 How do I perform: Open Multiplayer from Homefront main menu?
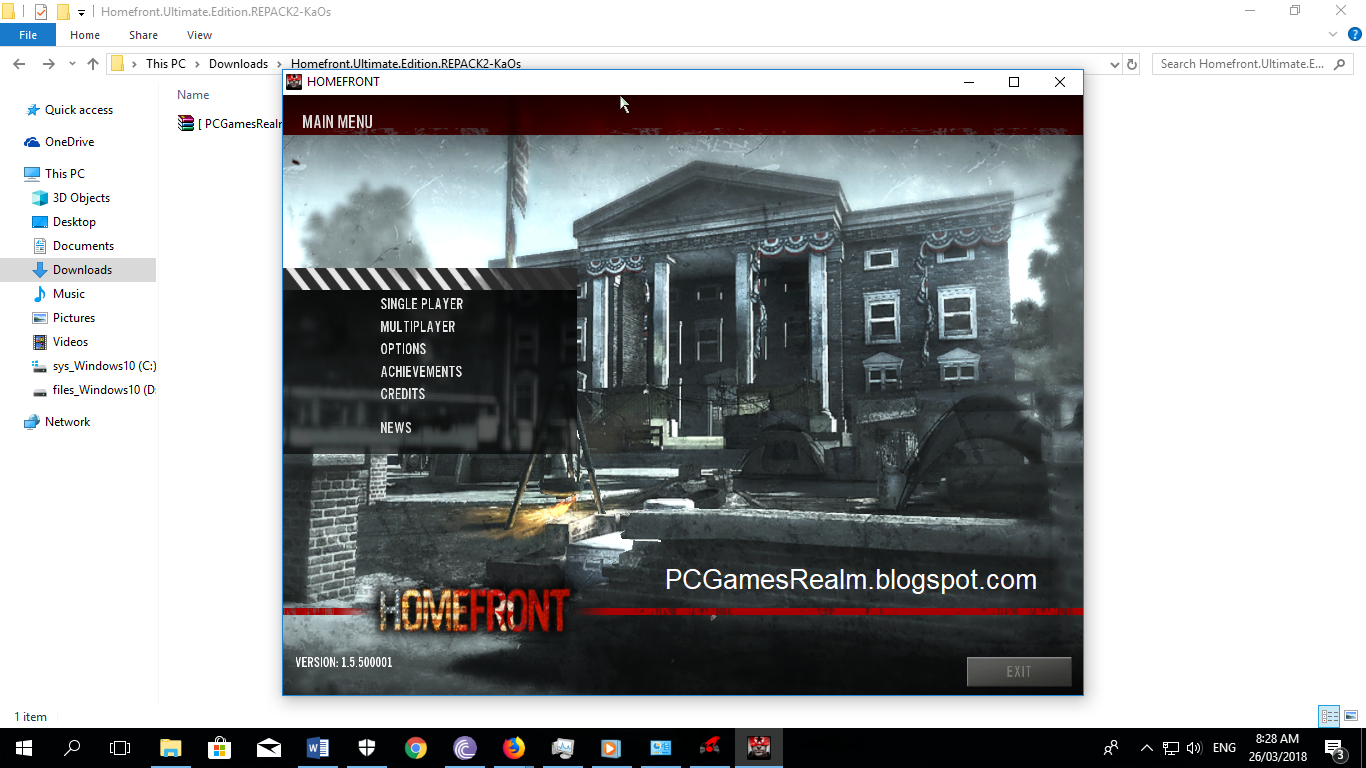tap(418, 327)
